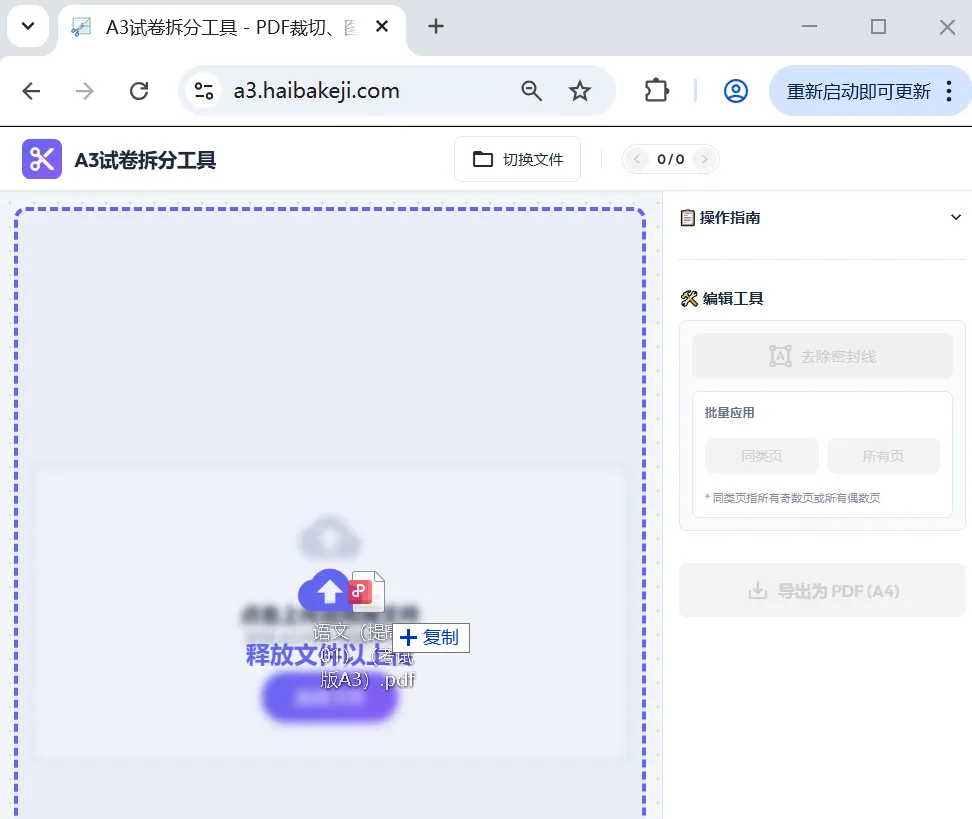Click the 同类页指所有奇数页或所有偶数页 note
This screenshot has width=972, height=819.
click(793, 498)
